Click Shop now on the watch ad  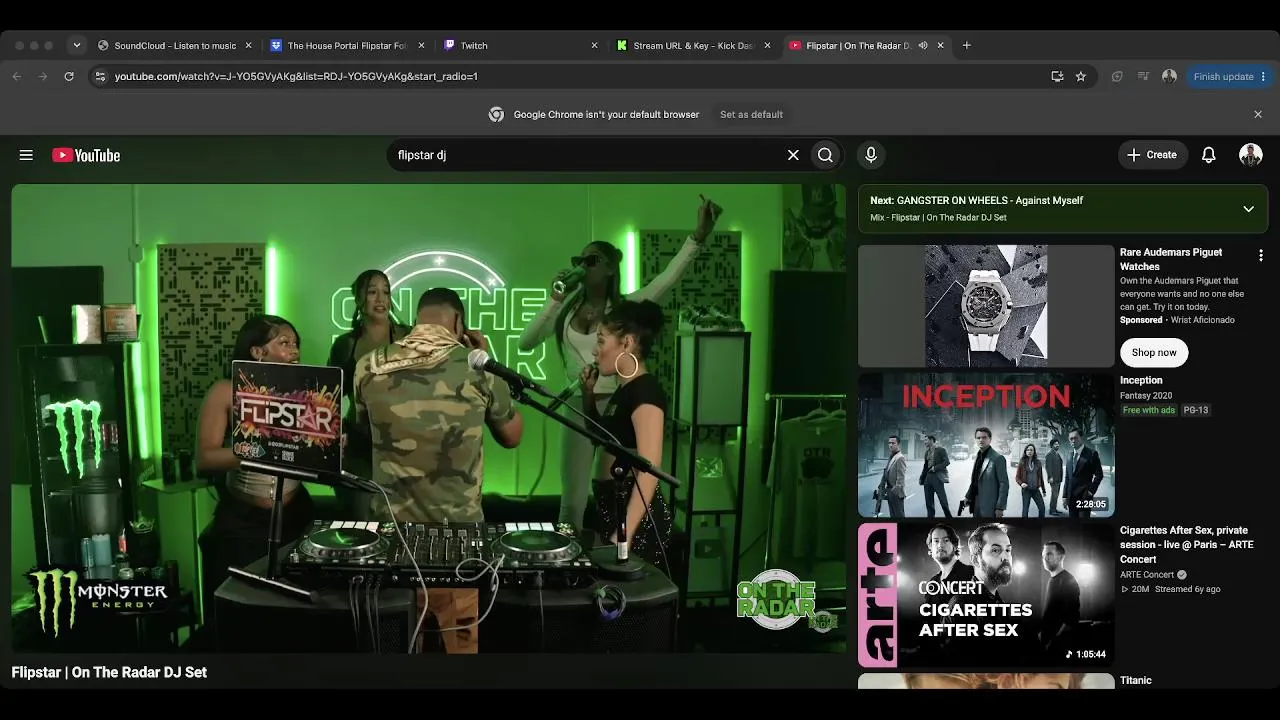pyautogui.click(x=1154, y=352)
